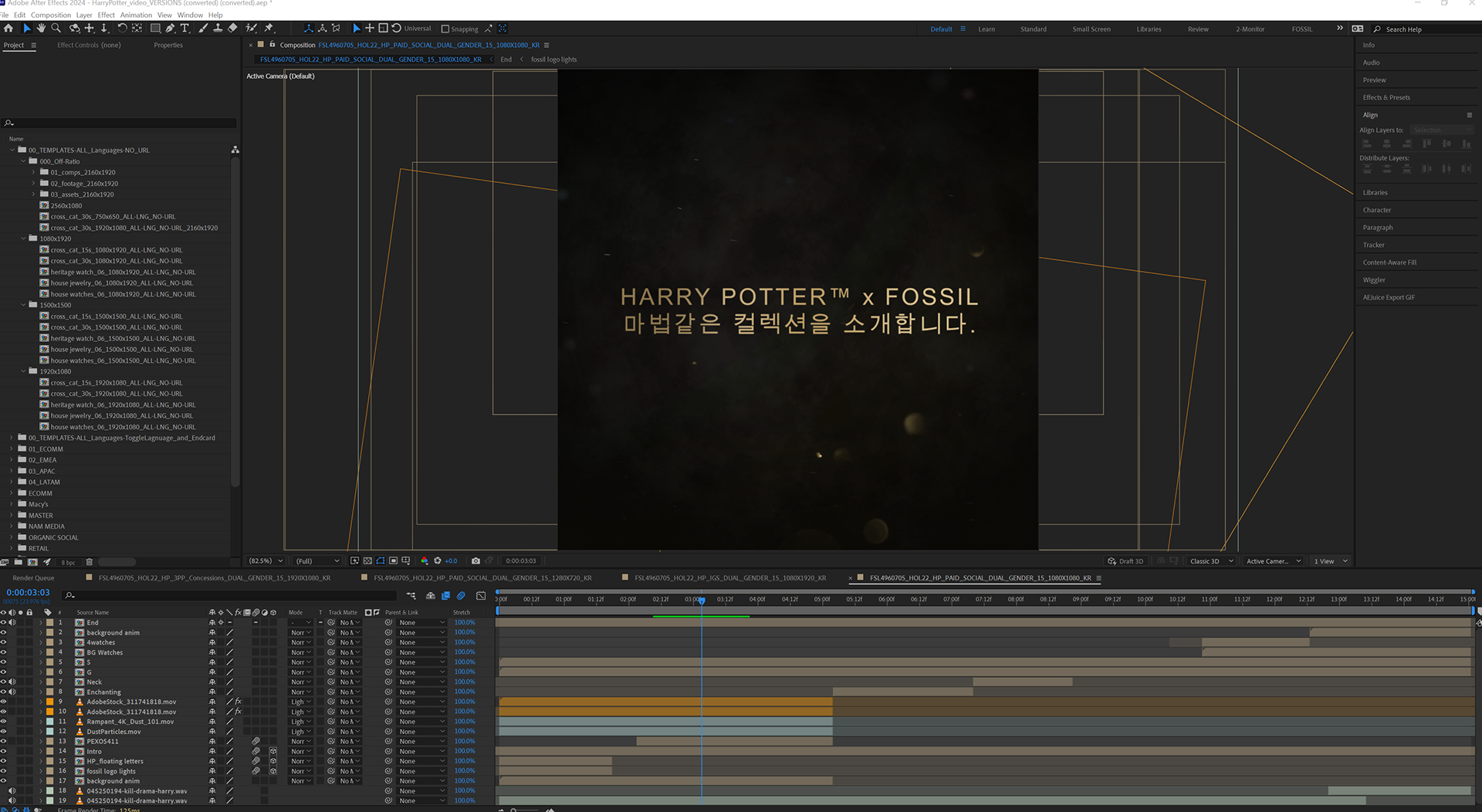Viewport: 1482px width, 812px height.
Task: Hide the Intro layer
Action: [x=3, y=751]
